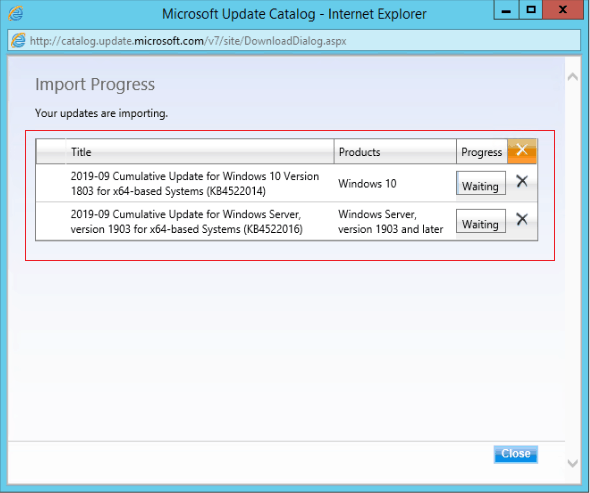
Task: Click the scrollbar up arrow
Action: pos(573,77)
